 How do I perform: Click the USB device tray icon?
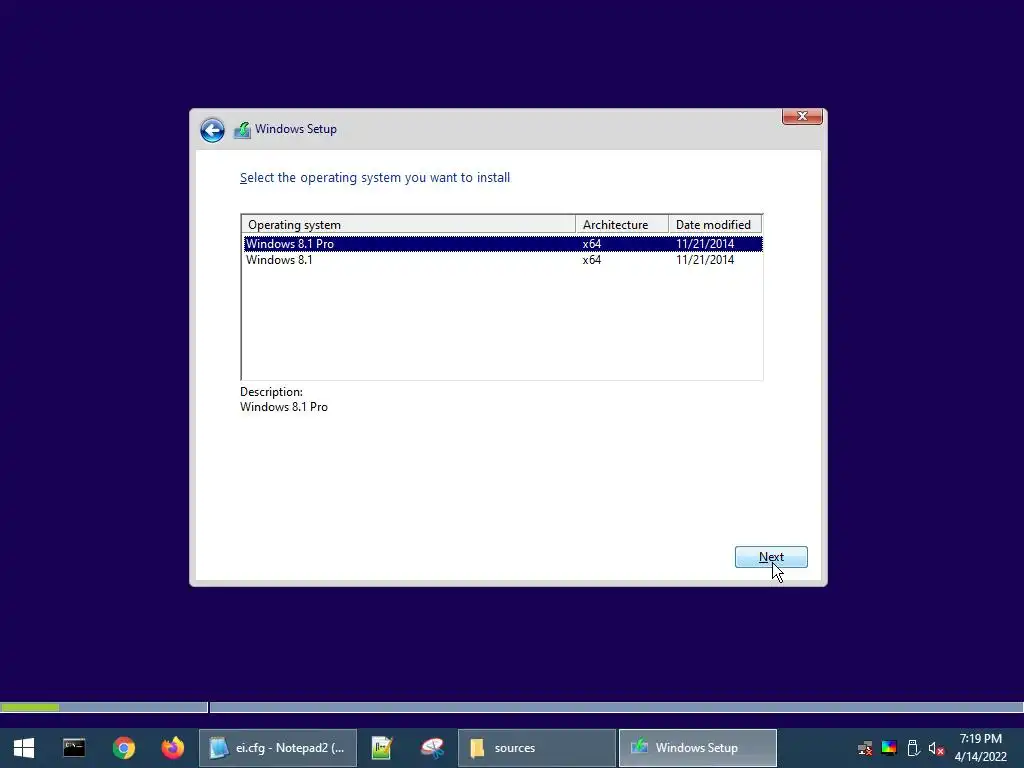pos(913,748)
